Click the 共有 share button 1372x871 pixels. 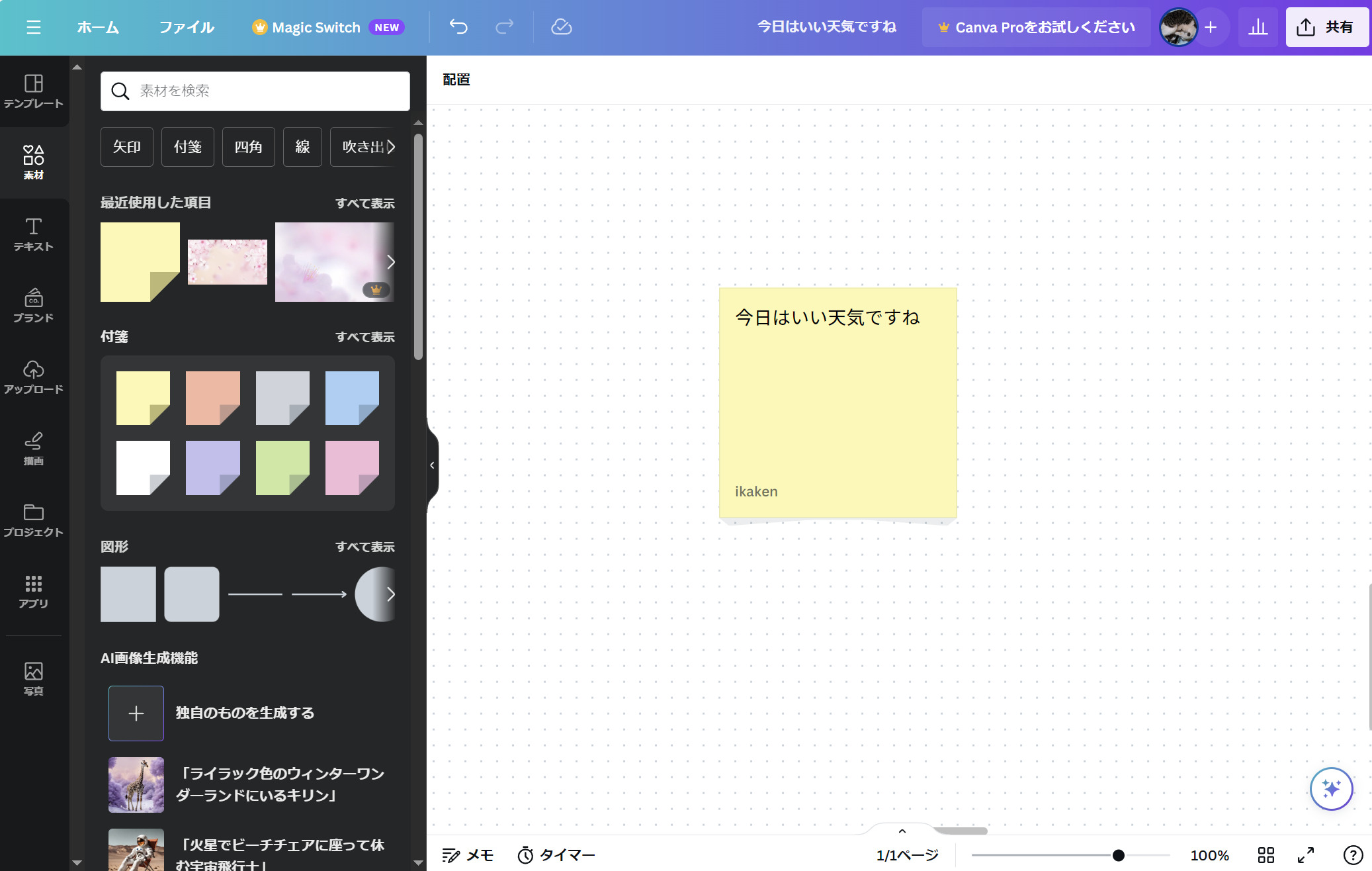pos(1327,27)
